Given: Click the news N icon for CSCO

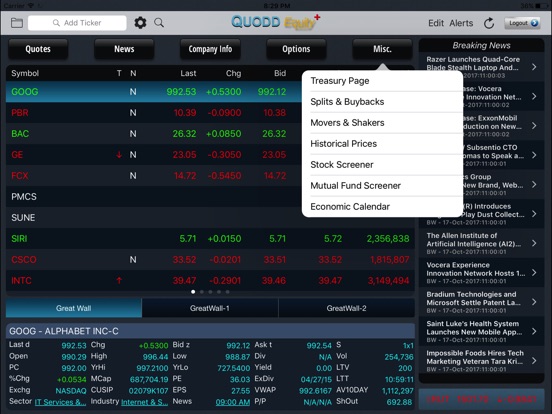Looking at the screenshot, I should tap(133, 259).
